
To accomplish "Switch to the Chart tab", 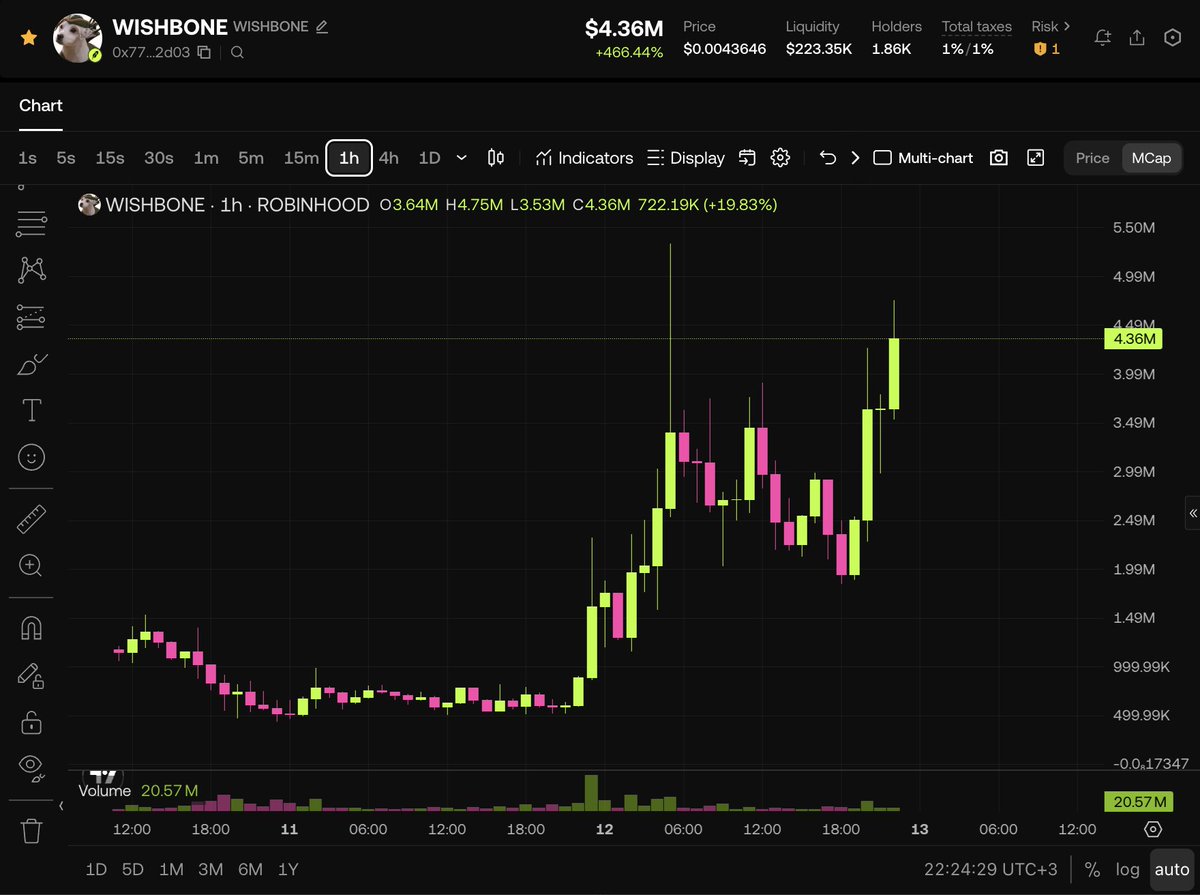I will [41, 106].
